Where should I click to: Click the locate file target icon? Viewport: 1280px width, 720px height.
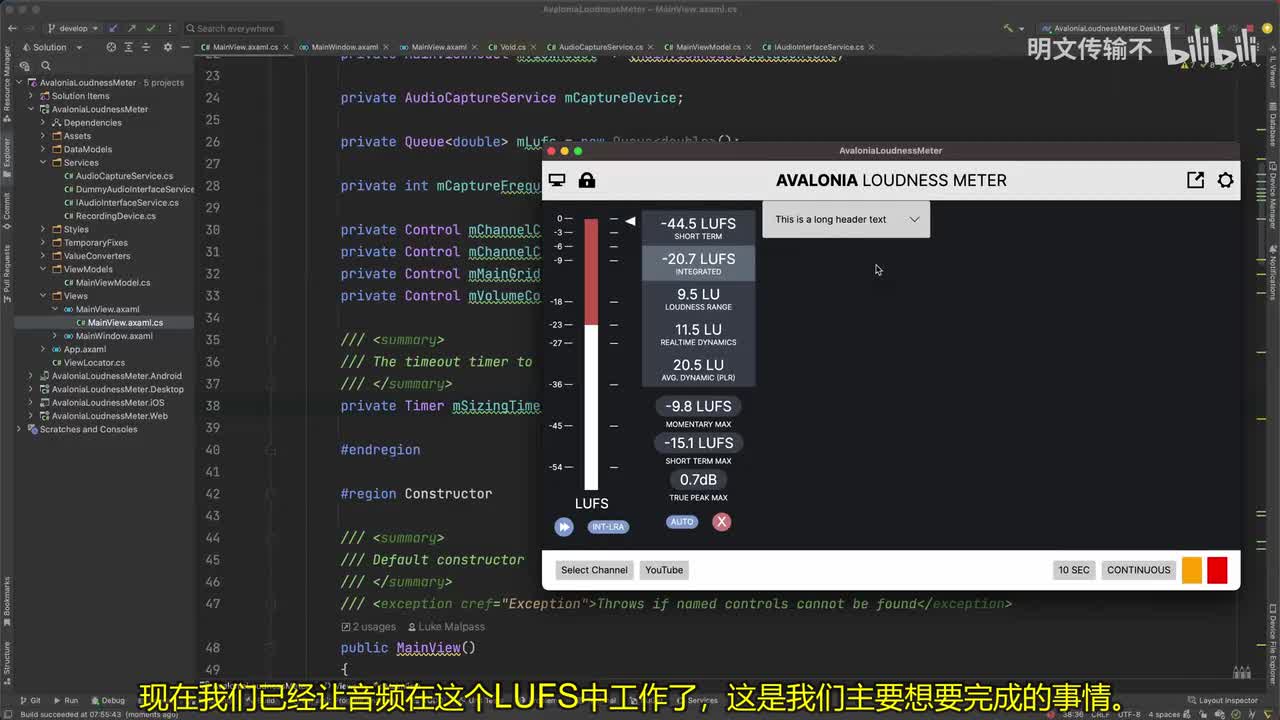(111, 47)
